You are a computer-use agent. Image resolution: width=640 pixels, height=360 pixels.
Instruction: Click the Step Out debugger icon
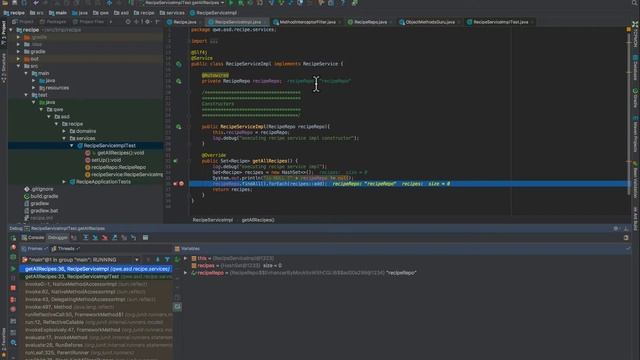pos(115,238)
